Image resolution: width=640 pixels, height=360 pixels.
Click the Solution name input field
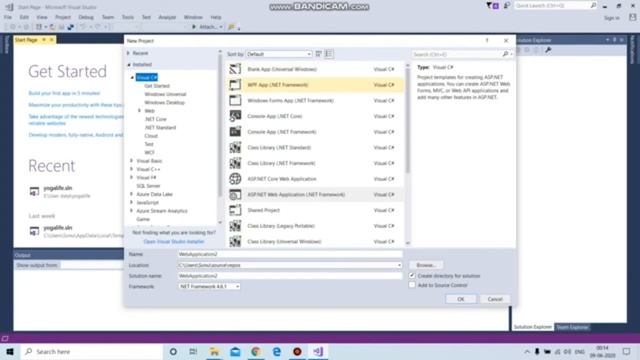click(x=290, y=276)
